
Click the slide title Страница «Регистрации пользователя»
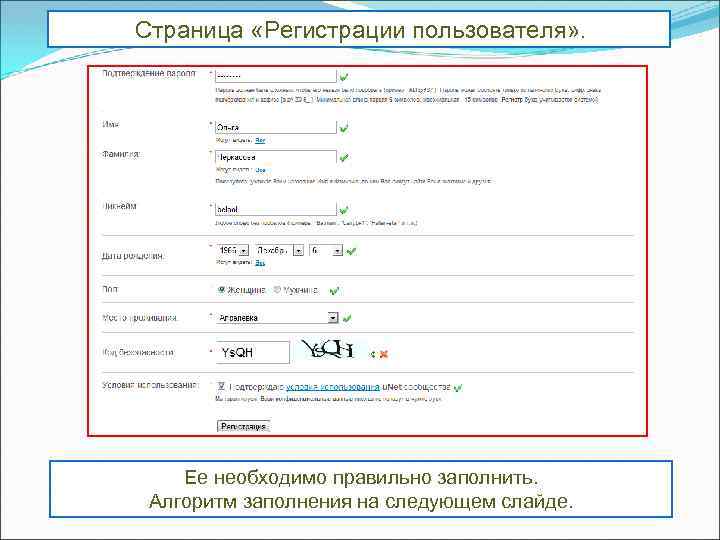coord(360,30)
